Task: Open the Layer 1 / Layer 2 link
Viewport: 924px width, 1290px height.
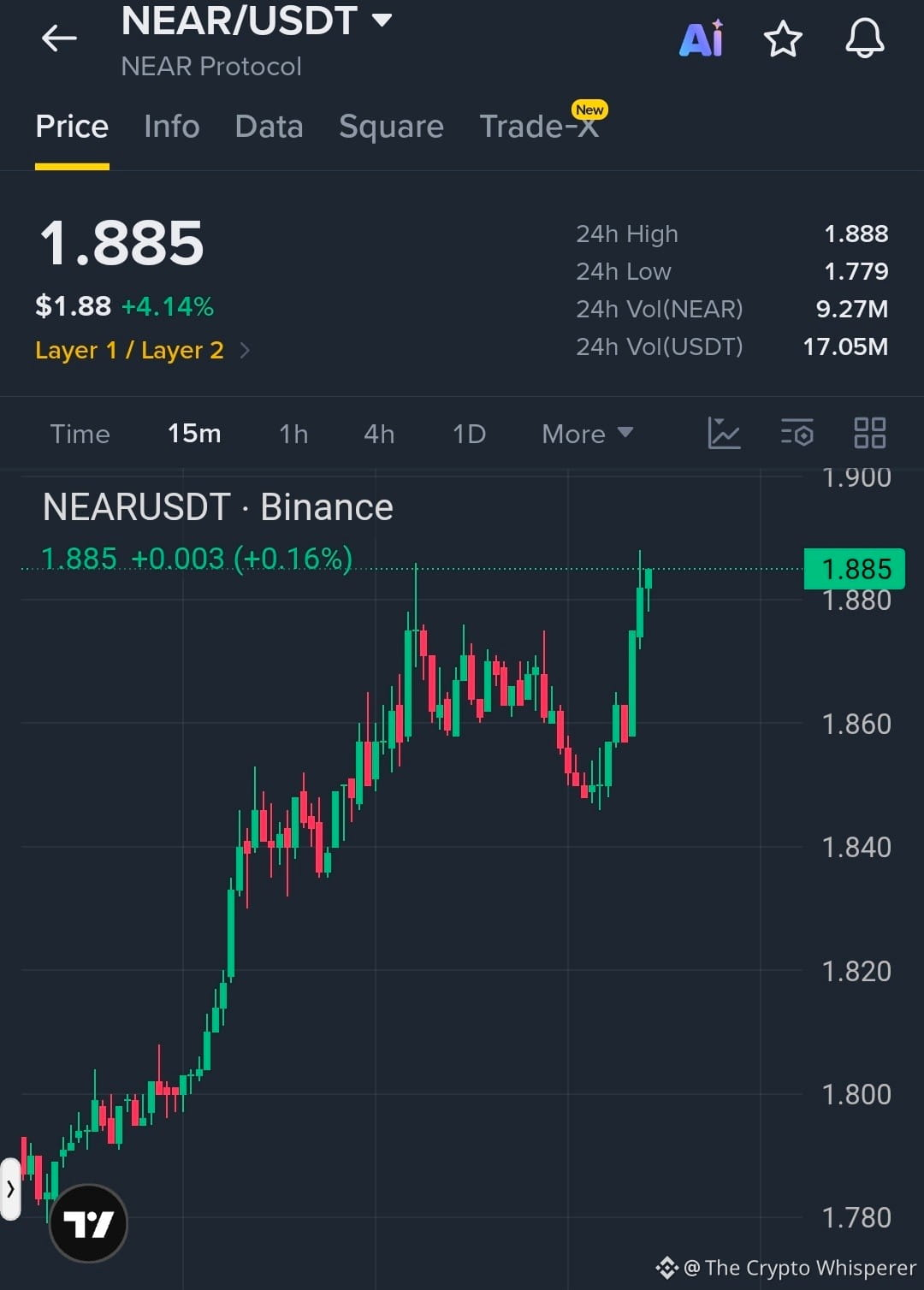Action: coord(129,350)
